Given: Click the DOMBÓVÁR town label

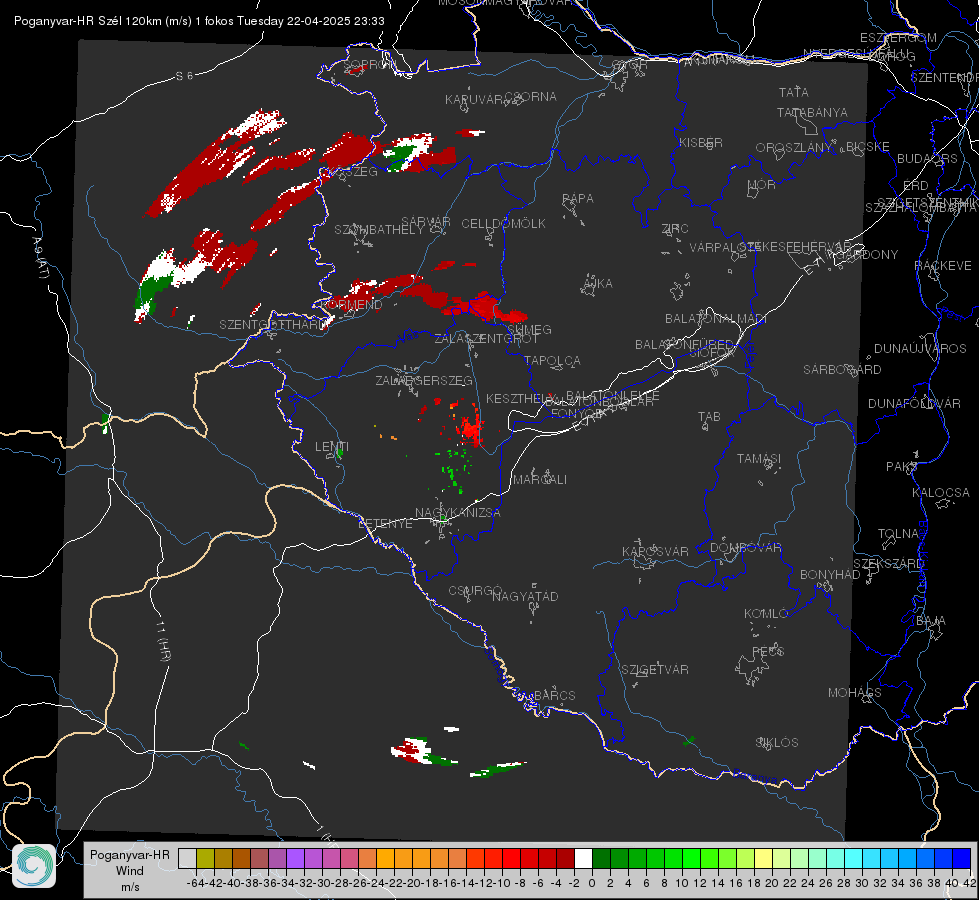Looking at the screenshot, I should coord(745,548).
